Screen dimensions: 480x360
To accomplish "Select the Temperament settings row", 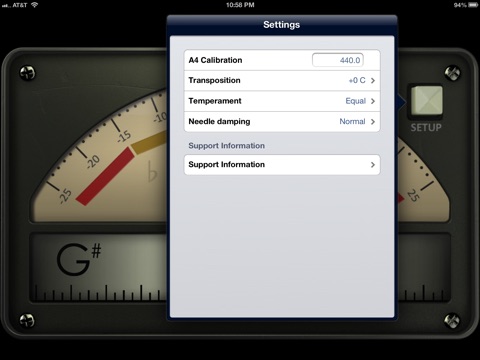I will [x=282, y=101].
